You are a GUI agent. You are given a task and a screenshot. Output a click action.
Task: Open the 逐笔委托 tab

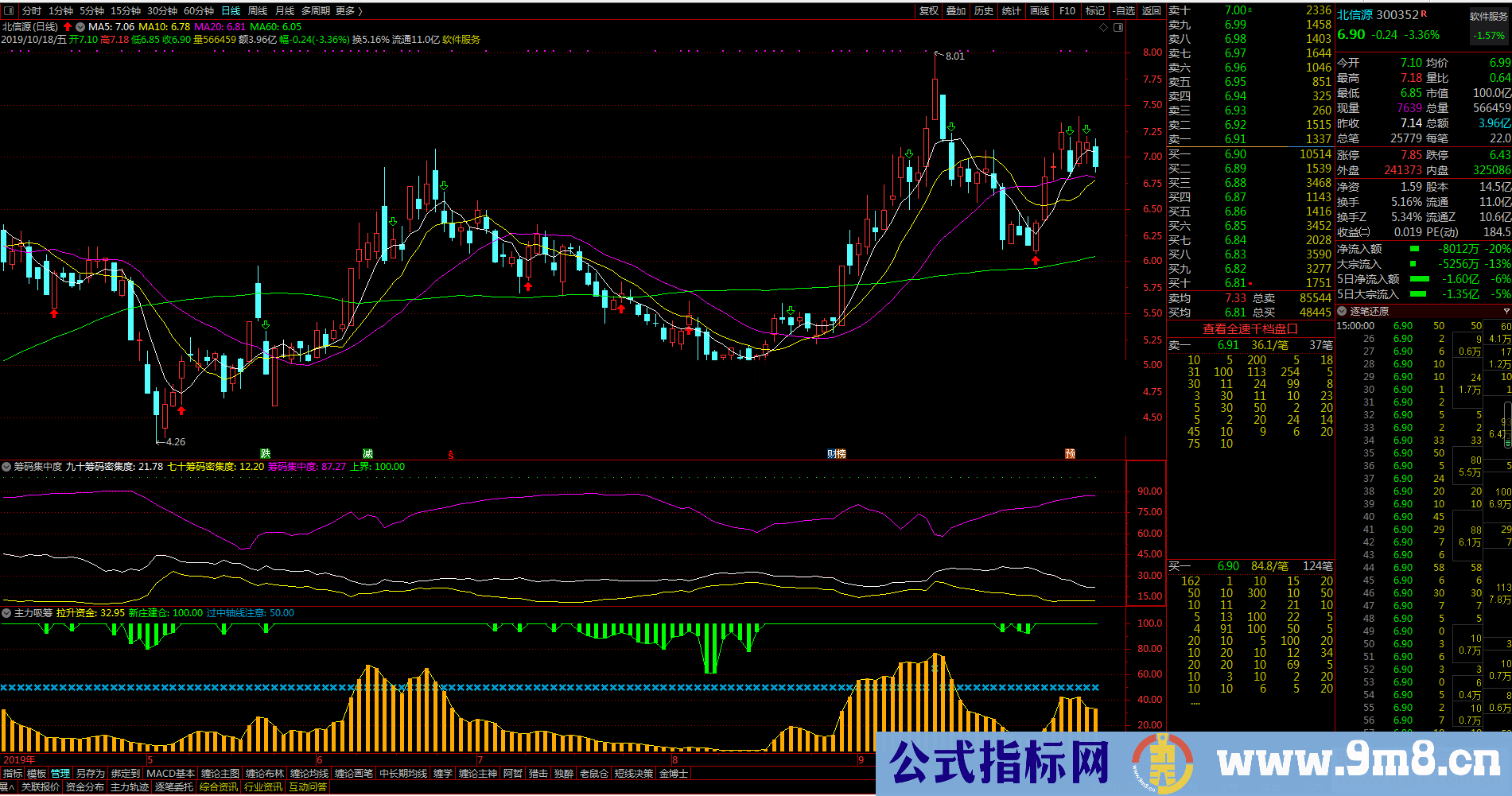[174, 786]
